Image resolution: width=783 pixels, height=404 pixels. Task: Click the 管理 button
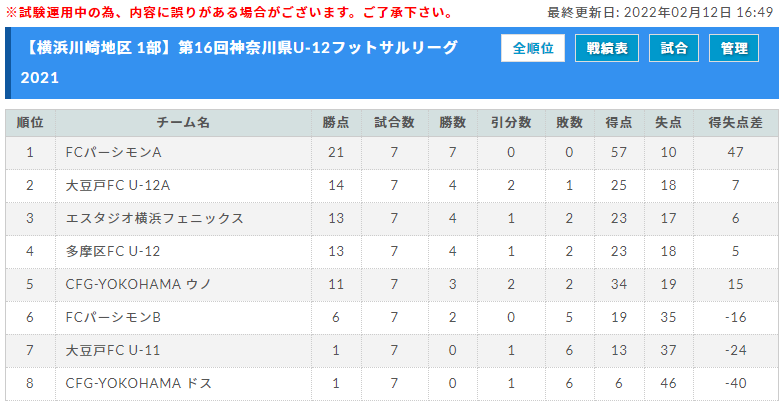734,48
